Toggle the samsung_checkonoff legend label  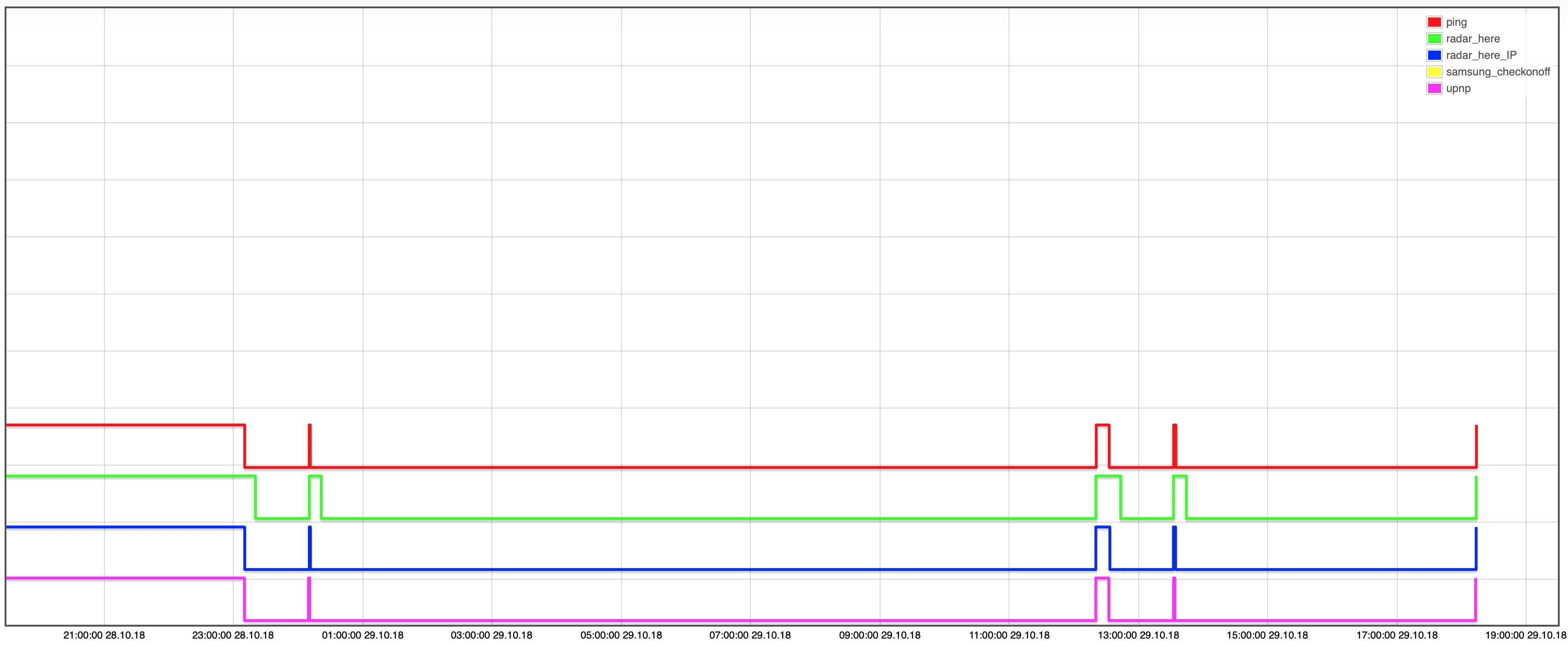(1498, 72)
